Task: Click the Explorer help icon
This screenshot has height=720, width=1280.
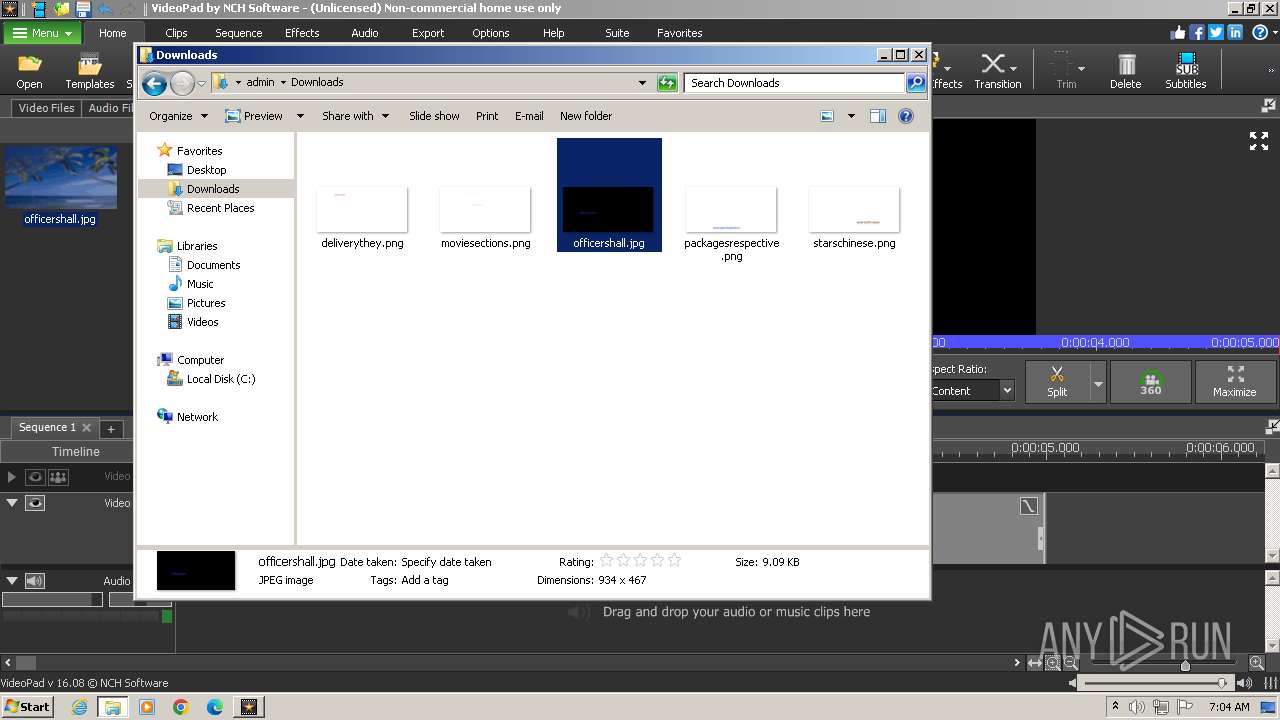Action: [x=906, y=116]
